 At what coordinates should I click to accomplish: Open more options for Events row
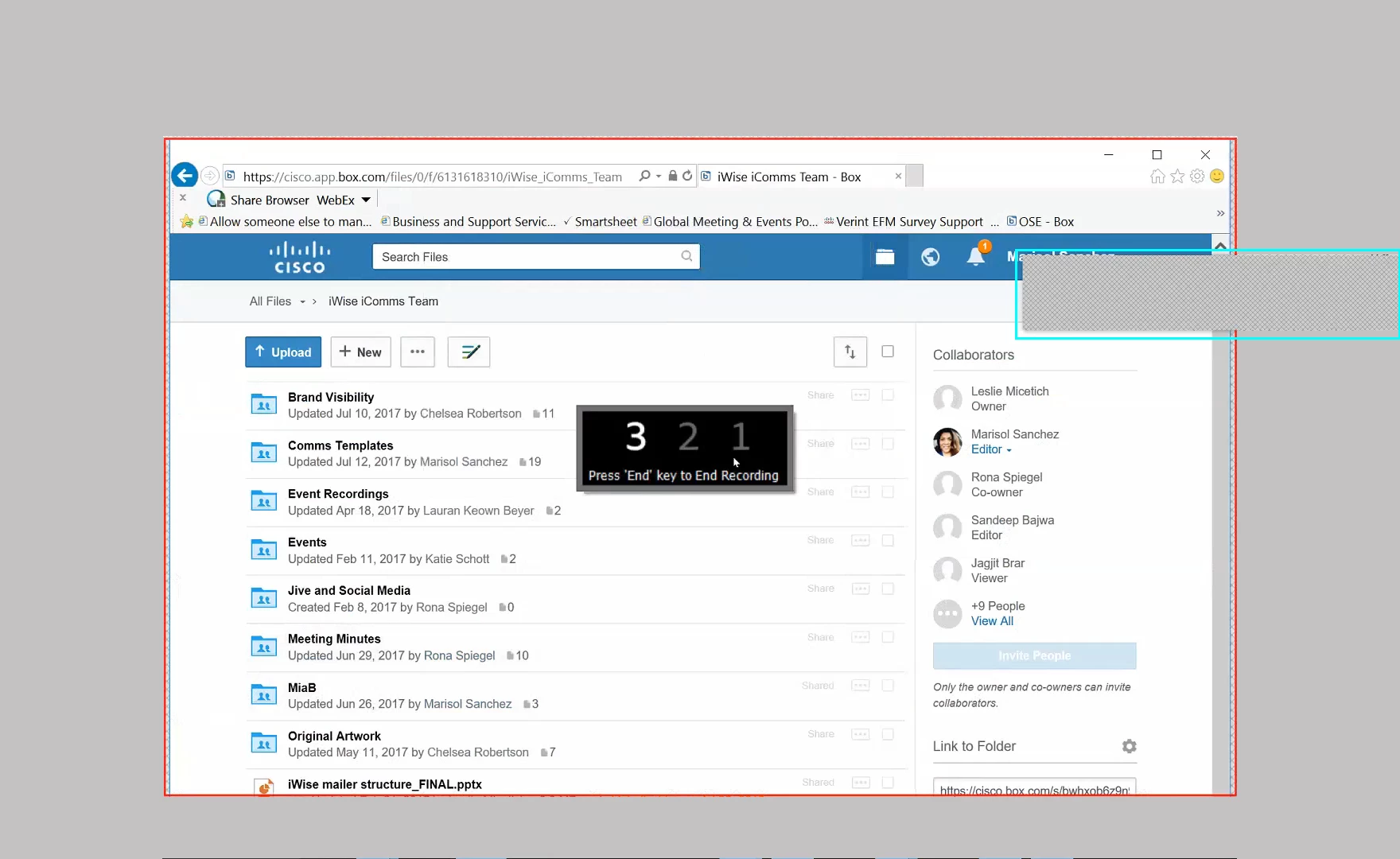point(861,541)
